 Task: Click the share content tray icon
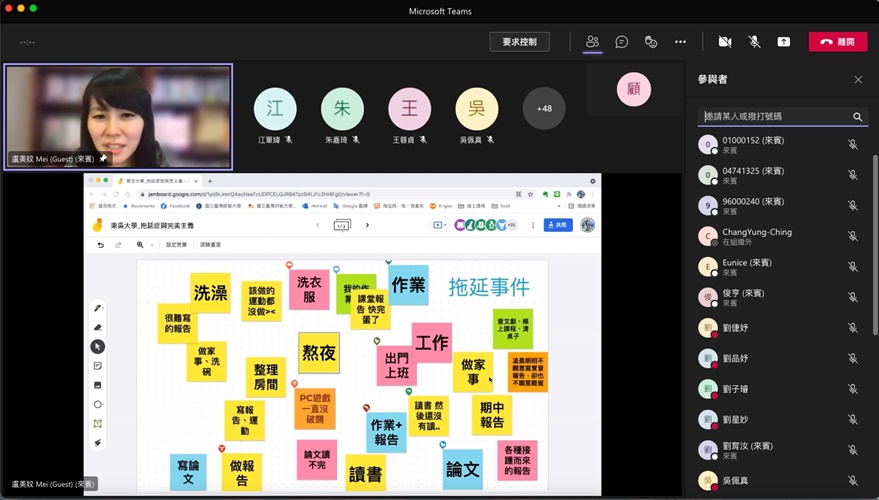point(783,42)
